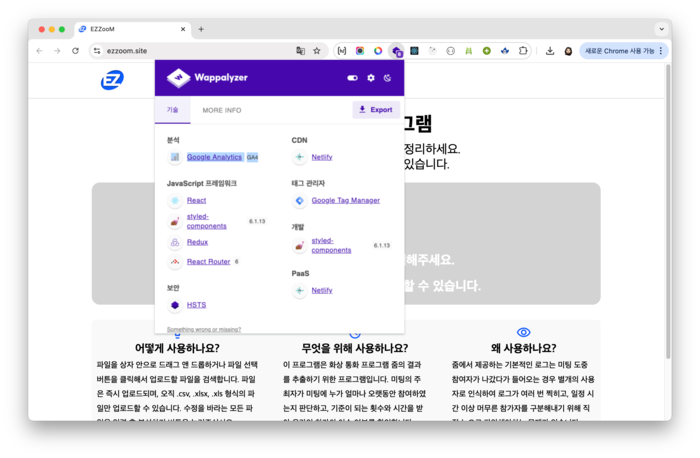Click the React Router logo icon
This screenshot has width=700, height=458.
(175, 262)
